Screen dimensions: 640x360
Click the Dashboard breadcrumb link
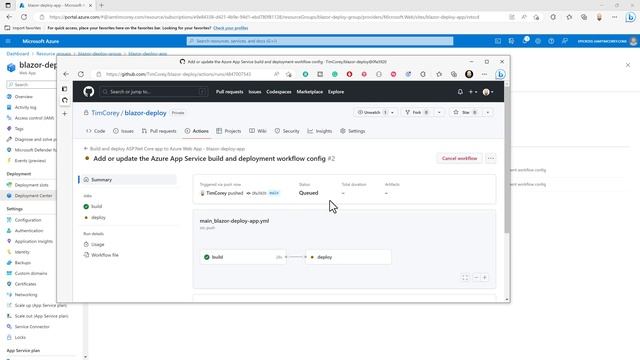(x=18, y=54)
